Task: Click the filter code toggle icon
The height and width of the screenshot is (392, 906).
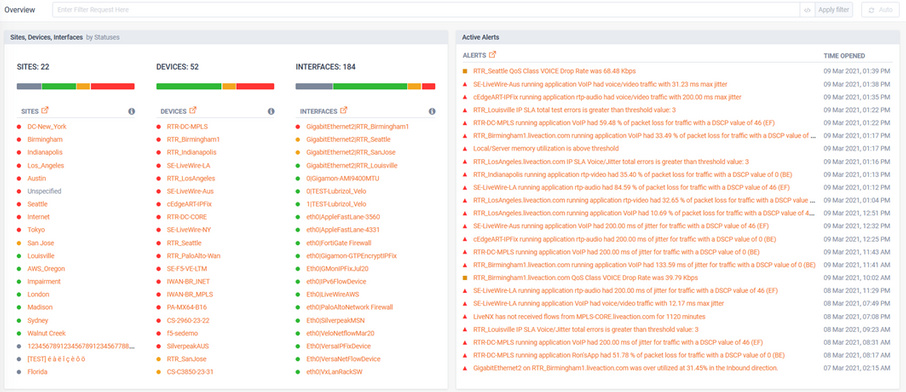Action: (x=807, y=10)
